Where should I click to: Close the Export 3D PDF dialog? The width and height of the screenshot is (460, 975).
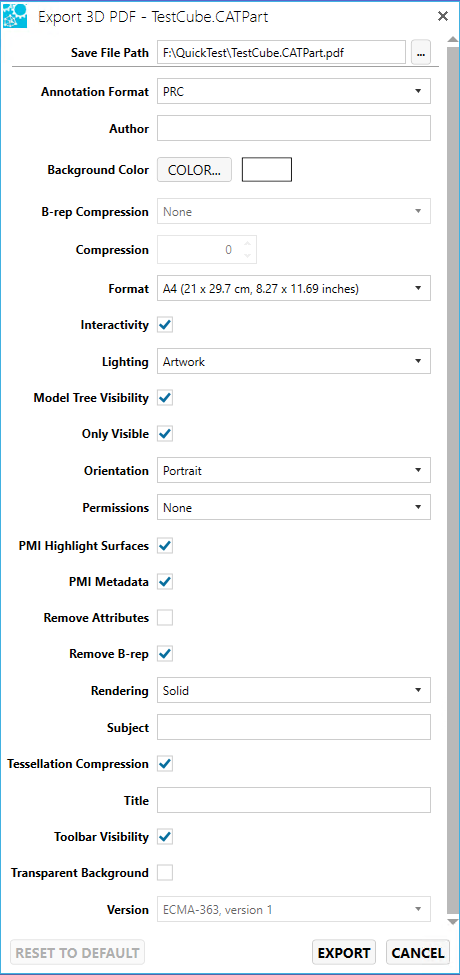pyautogui.click(x=443, y=16)
